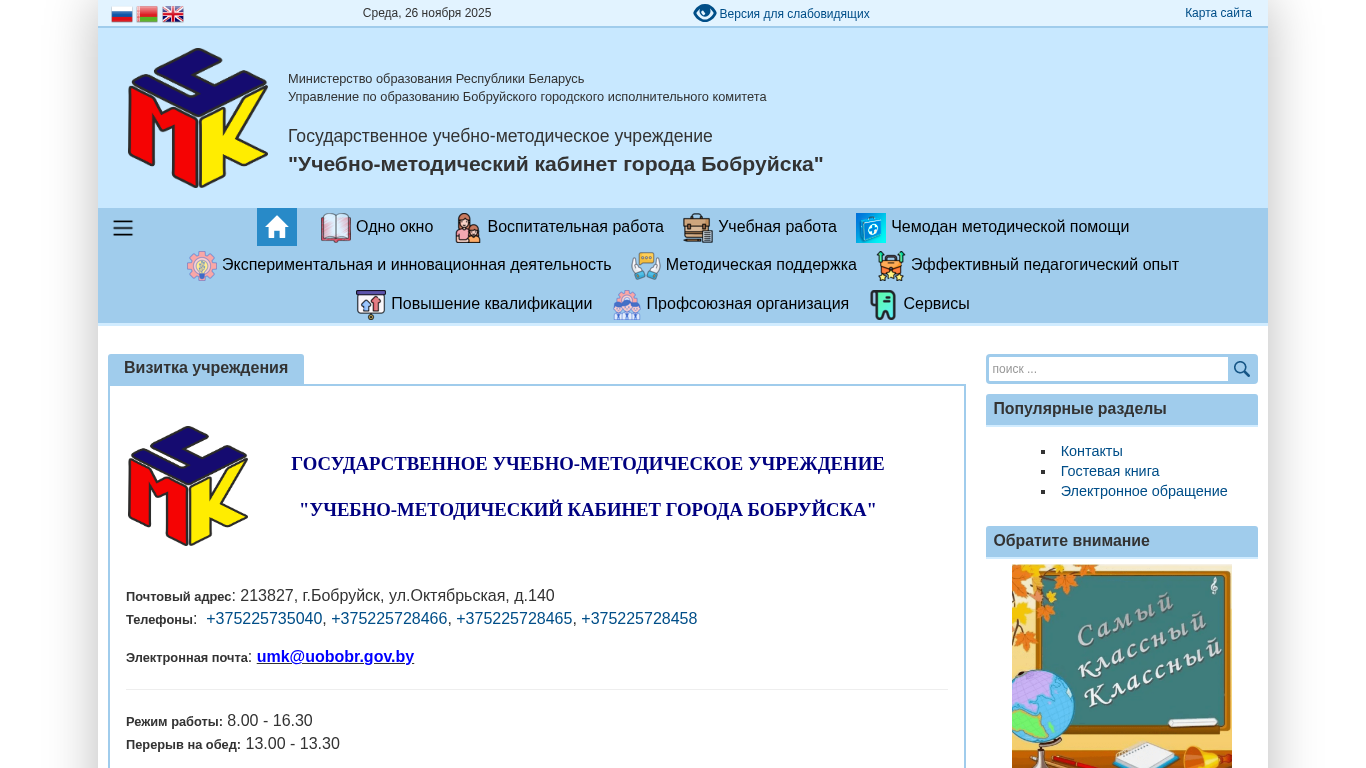
Task: Open 'Чемодан методической помощи' menu item
Action: (1010, 227)
